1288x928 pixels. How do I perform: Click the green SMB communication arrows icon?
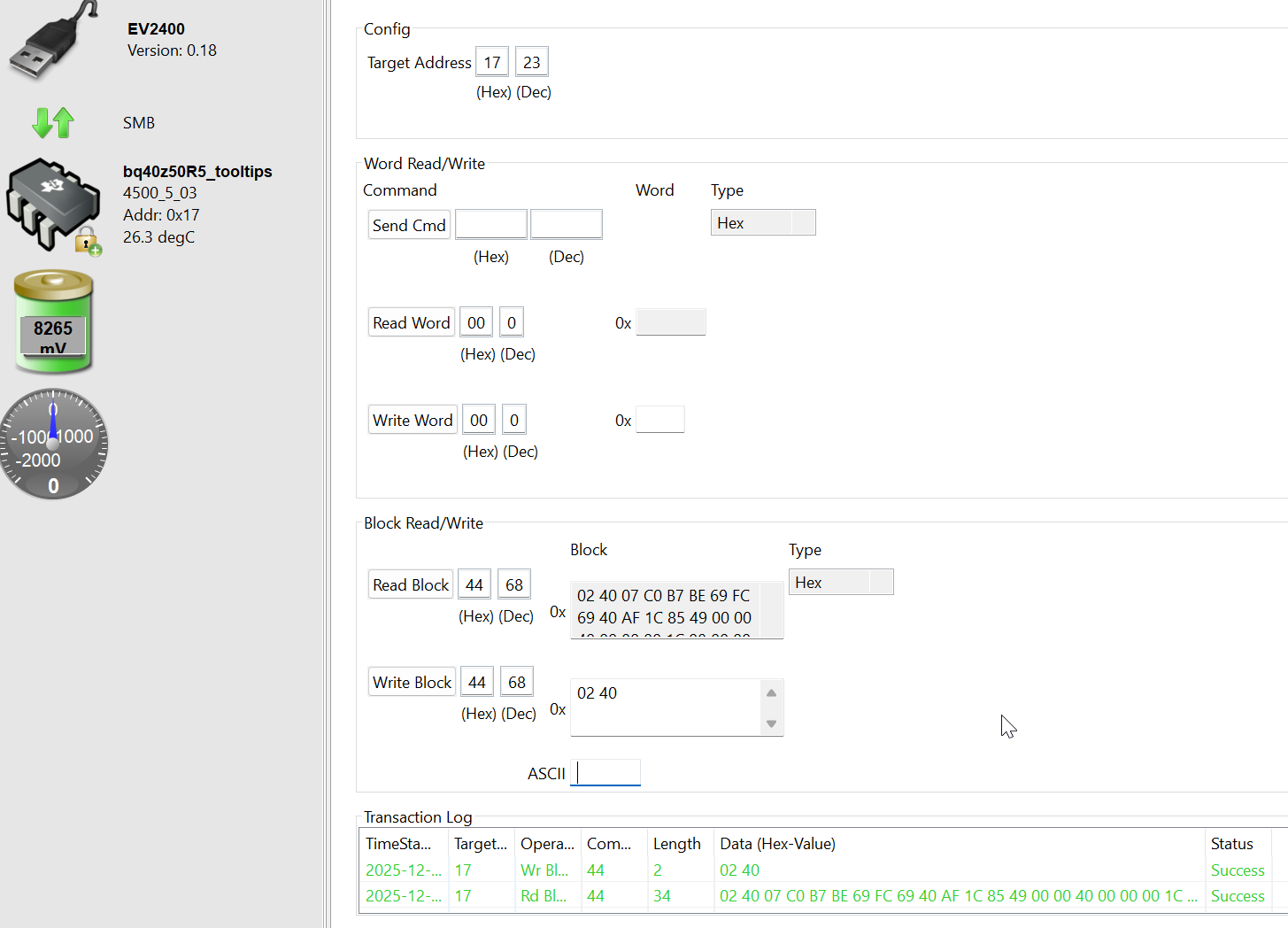(x=53, y=122)
